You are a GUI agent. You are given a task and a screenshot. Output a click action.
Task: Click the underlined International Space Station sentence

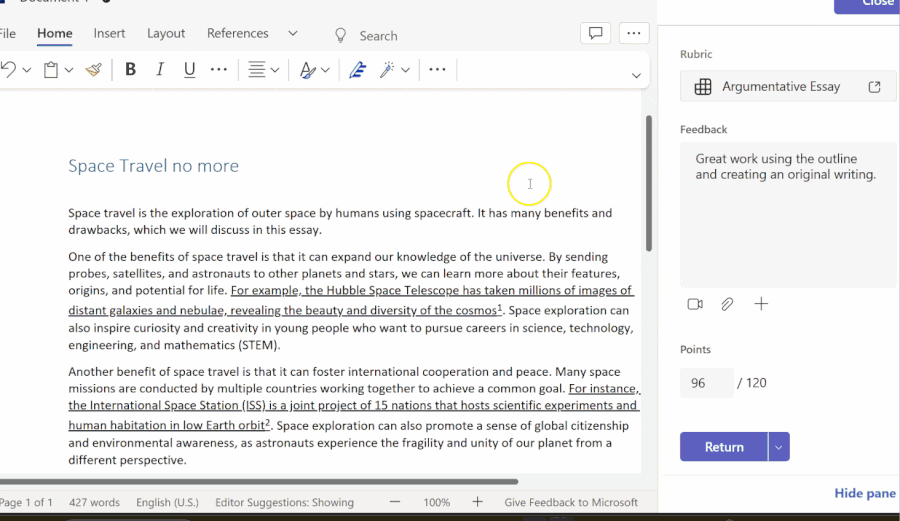354,407
